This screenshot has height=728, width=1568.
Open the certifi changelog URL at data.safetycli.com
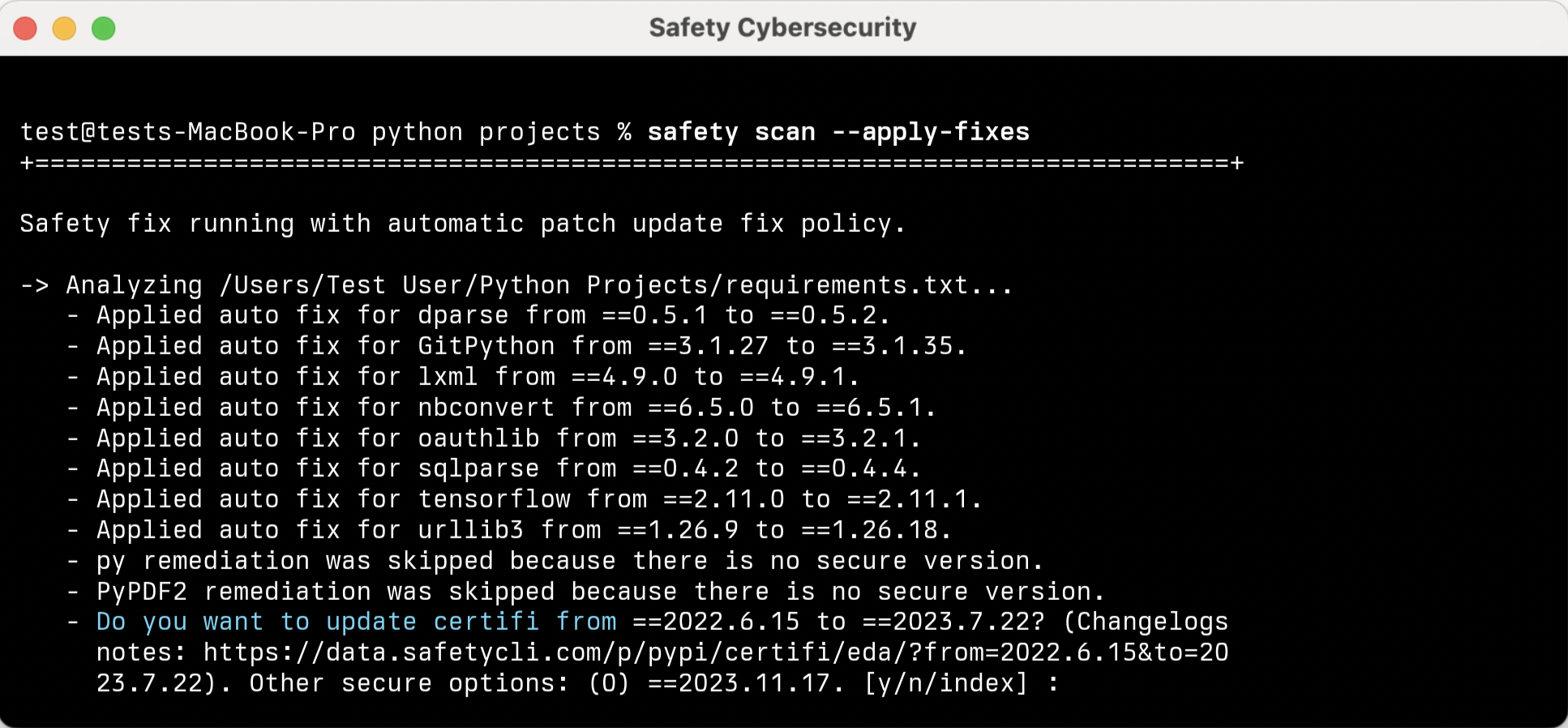(x=713, y=653)
